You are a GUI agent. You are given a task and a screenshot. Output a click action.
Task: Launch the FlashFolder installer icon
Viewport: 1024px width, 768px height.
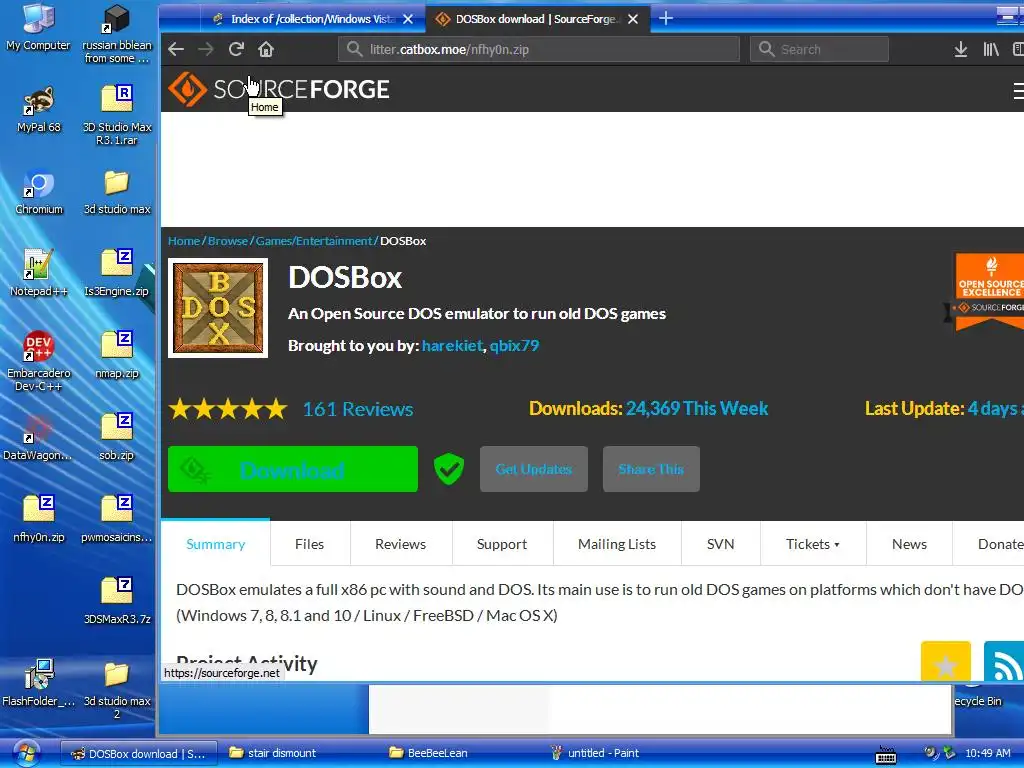click(39, 684)
